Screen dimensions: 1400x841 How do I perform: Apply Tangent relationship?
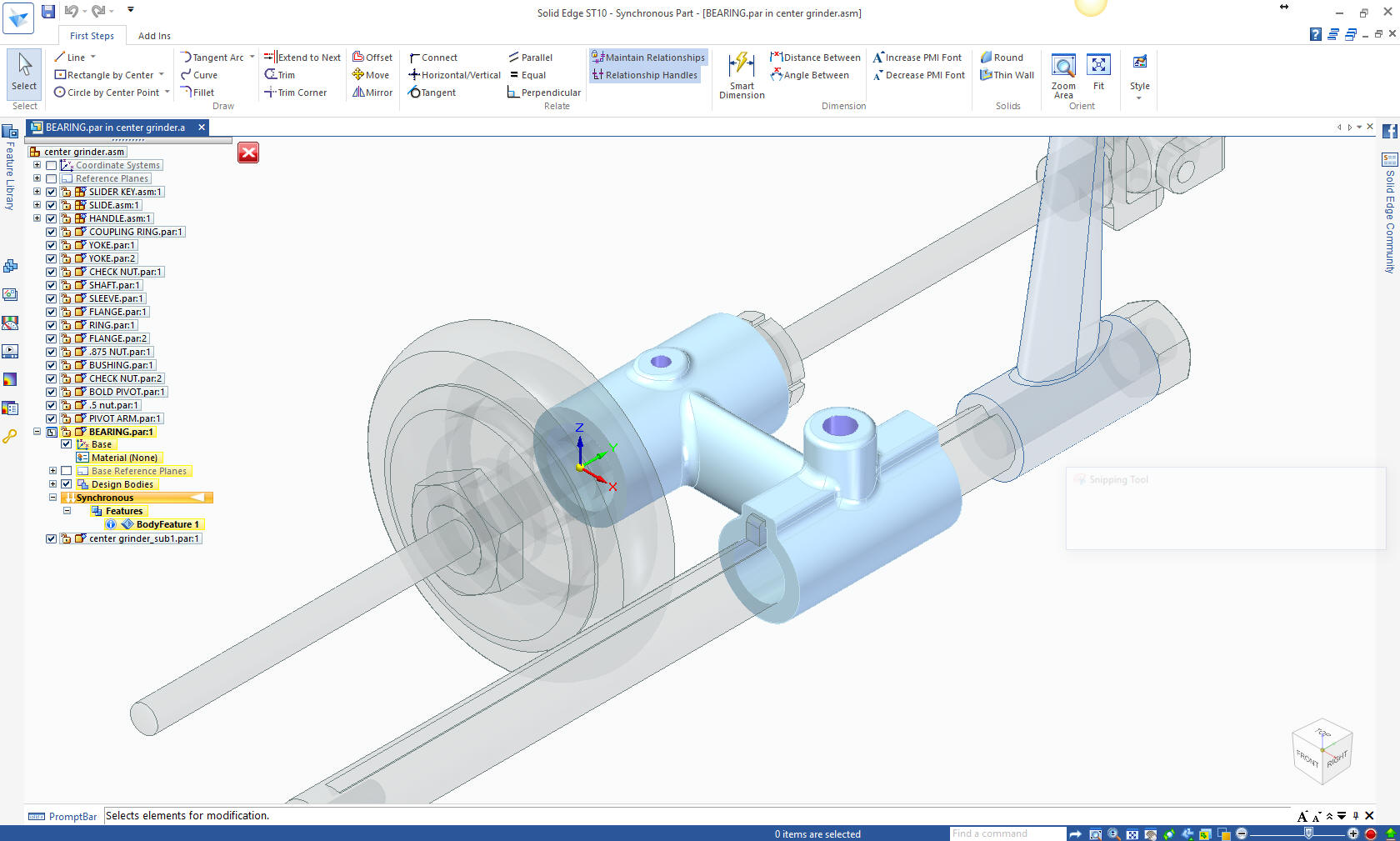(432, 93)
